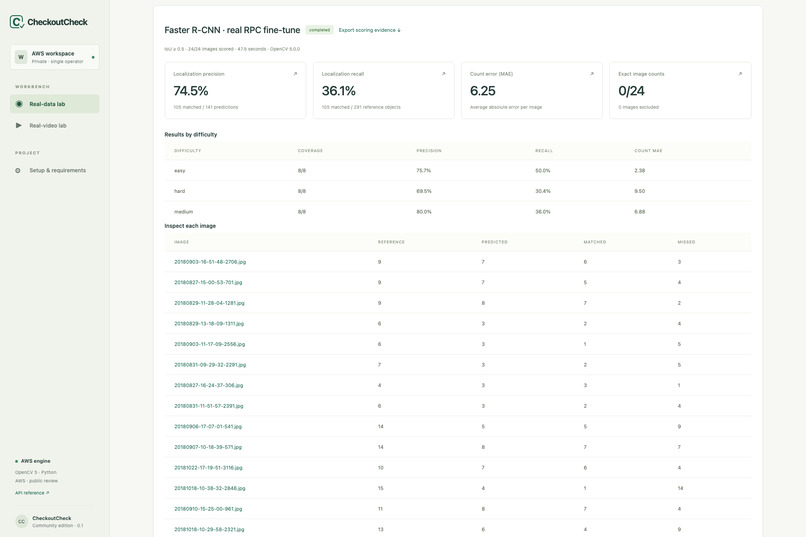806x537 pixels.
Task: Click the Localization recall 36.1% value
Action: 339,91
